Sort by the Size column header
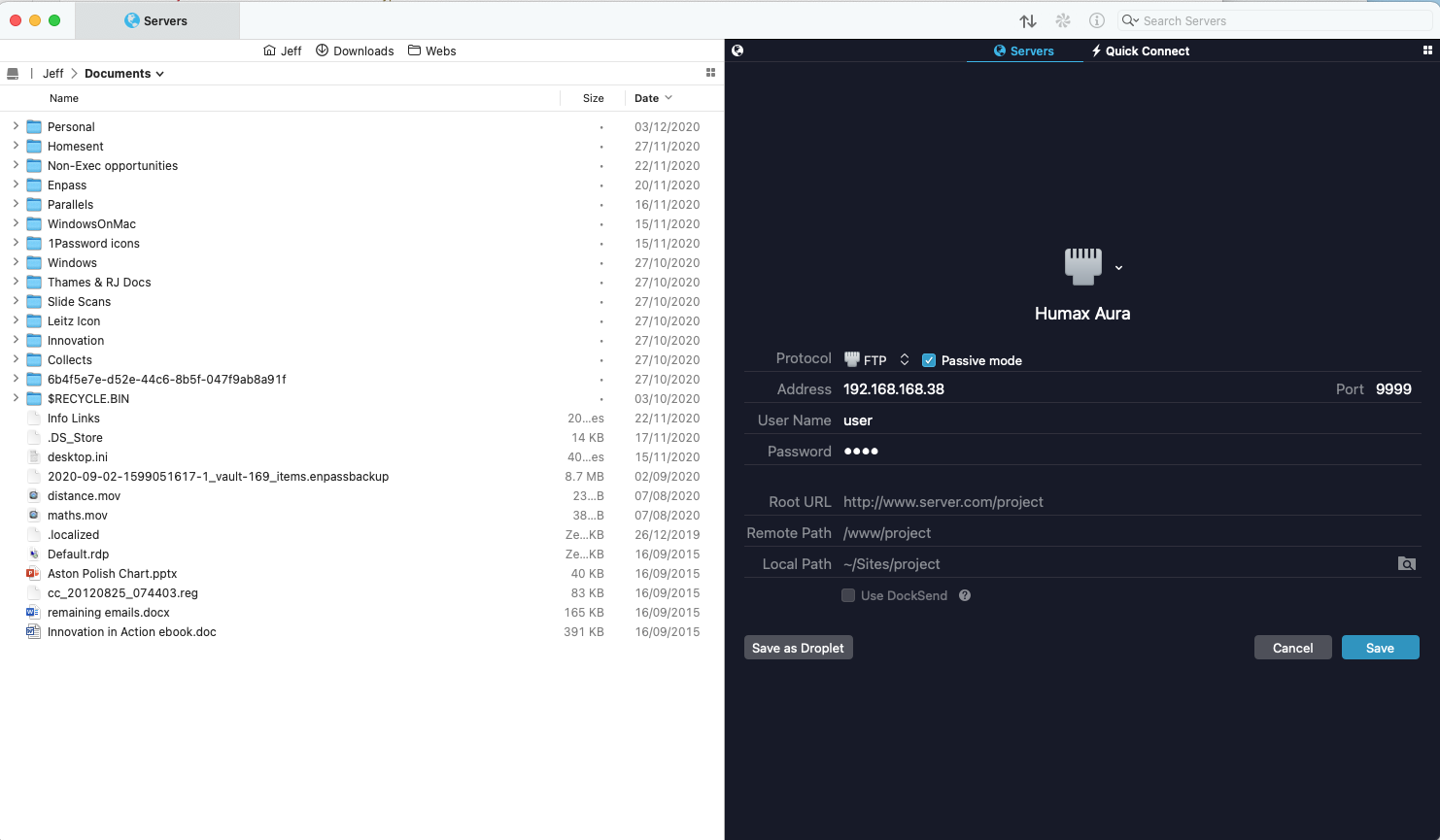Screen dimensions: 1440x840 point(594,98)
